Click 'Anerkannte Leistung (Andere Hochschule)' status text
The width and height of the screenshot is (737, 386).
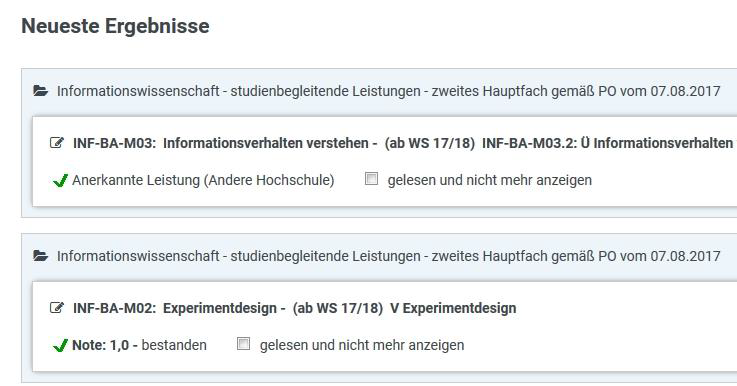coord(203,180)
